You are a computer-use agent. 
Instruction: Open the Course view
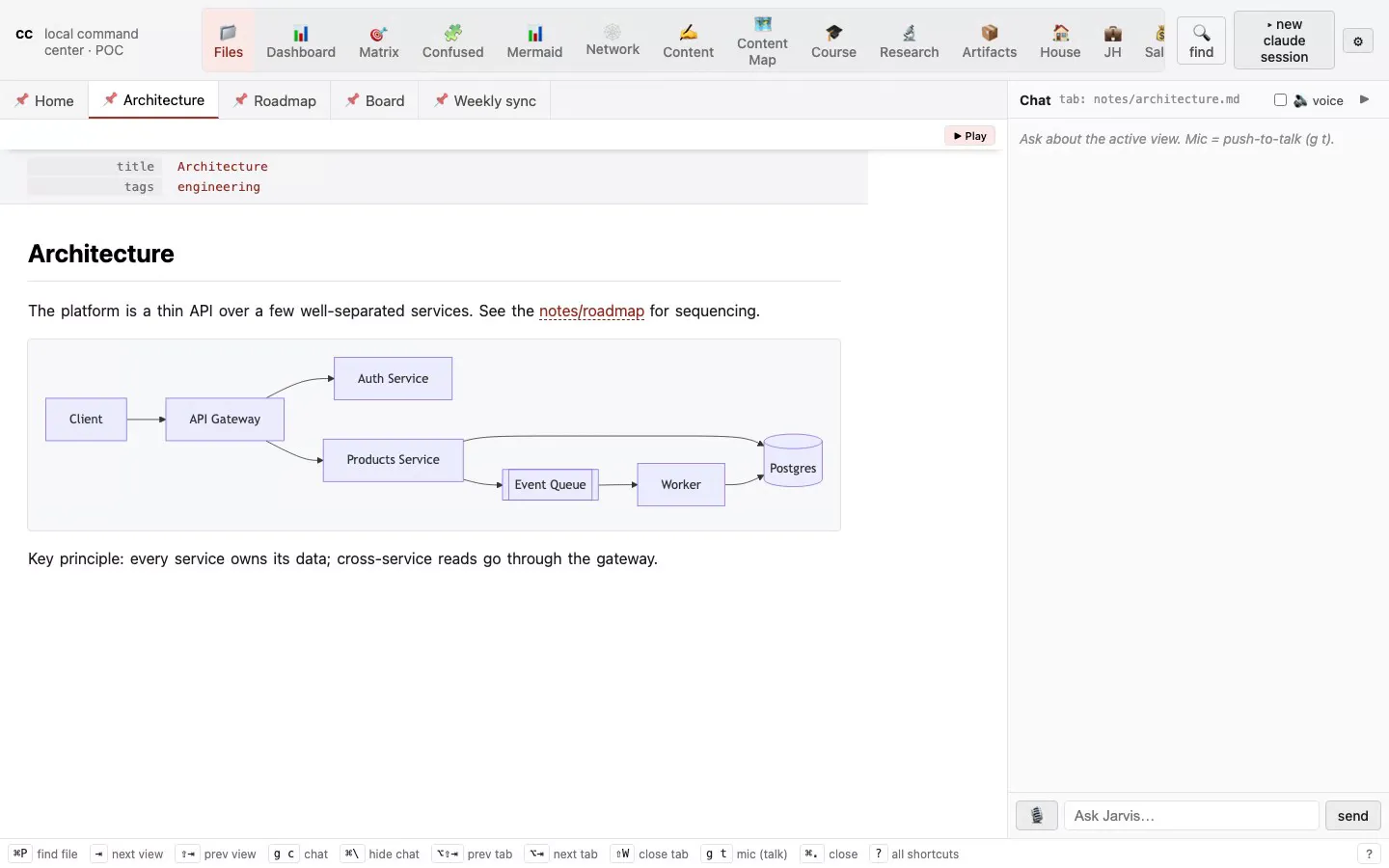click(x=833, y=41)
